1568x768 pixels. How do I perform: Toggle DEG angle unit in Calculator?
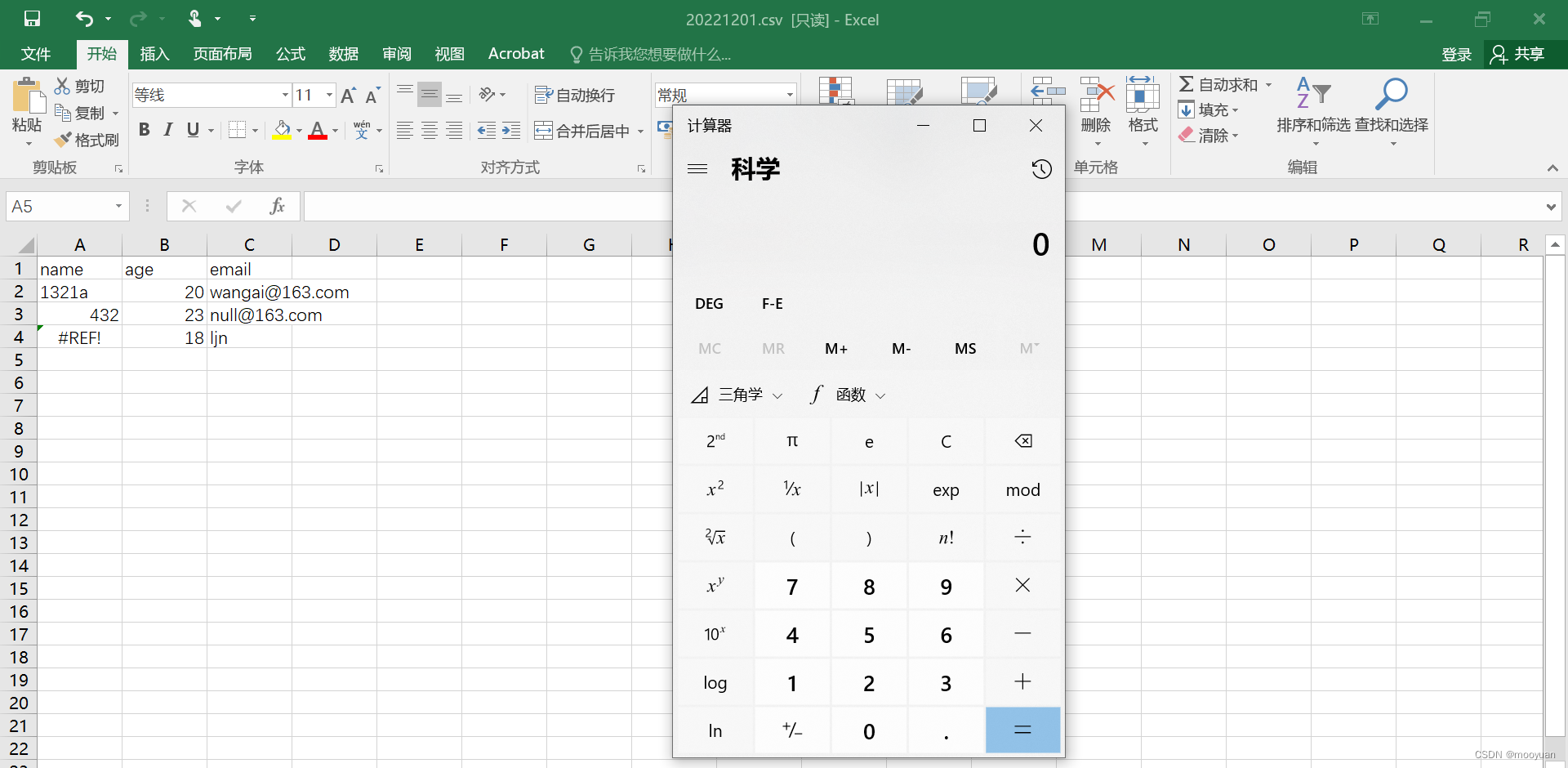709,304
